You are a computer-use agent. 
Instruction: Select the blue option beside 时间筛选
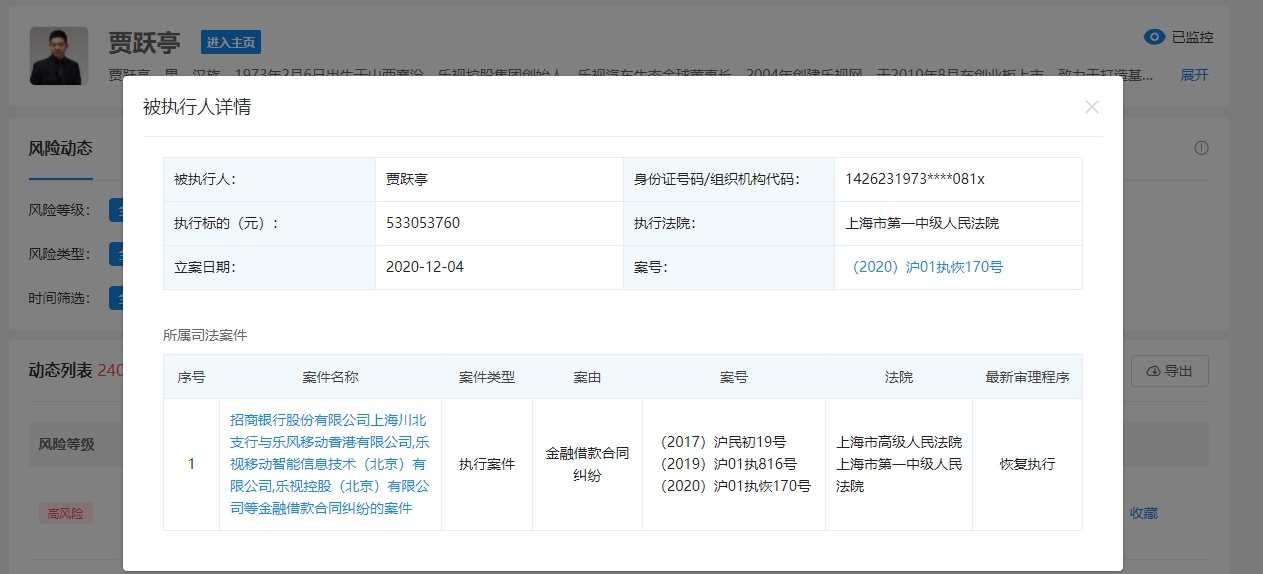116,298
